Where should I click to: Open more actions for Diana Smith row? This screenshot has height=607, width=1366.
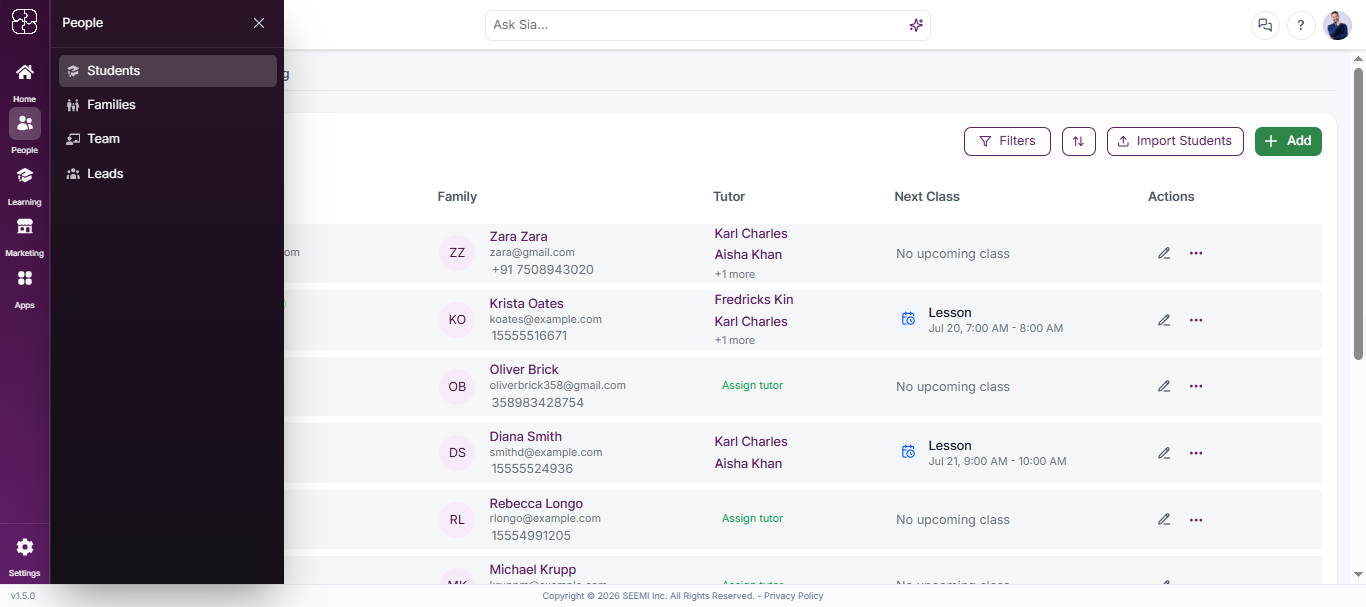click(1196, 453)
